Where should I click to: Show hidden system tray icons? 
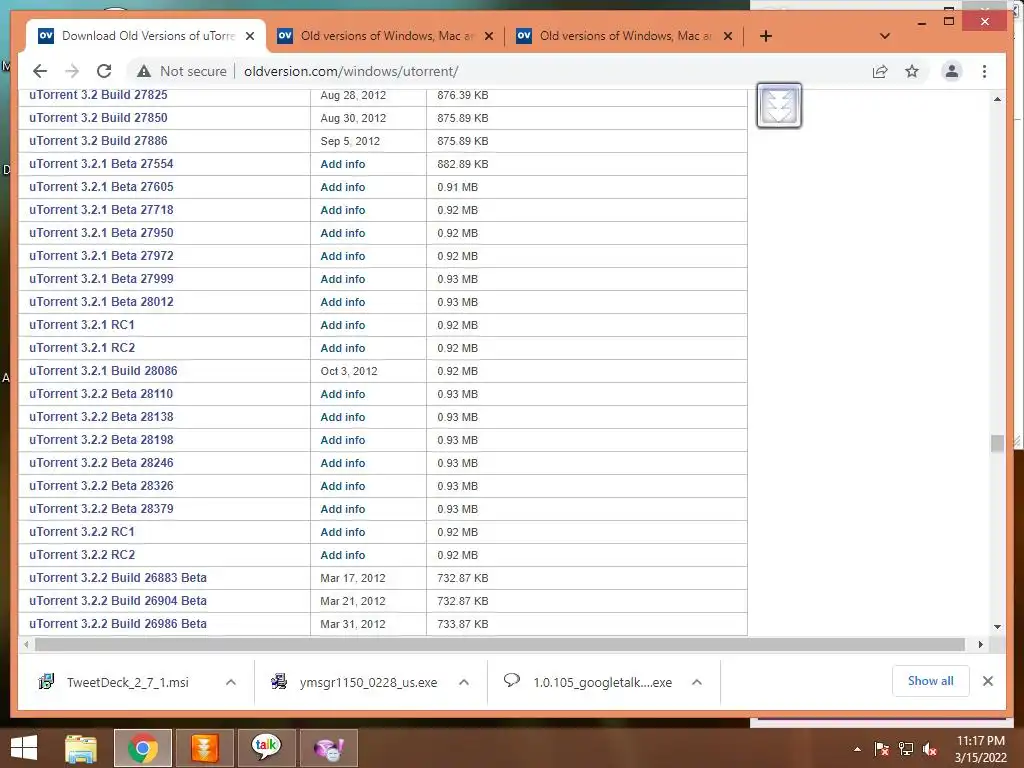pos(857,749)
